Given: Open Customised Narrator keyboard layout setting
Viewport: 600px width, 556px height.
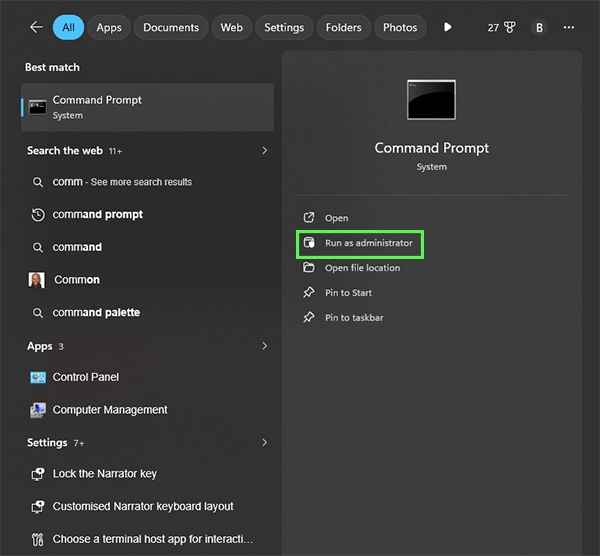Looking at the screenshot, I should click(147, 506).
